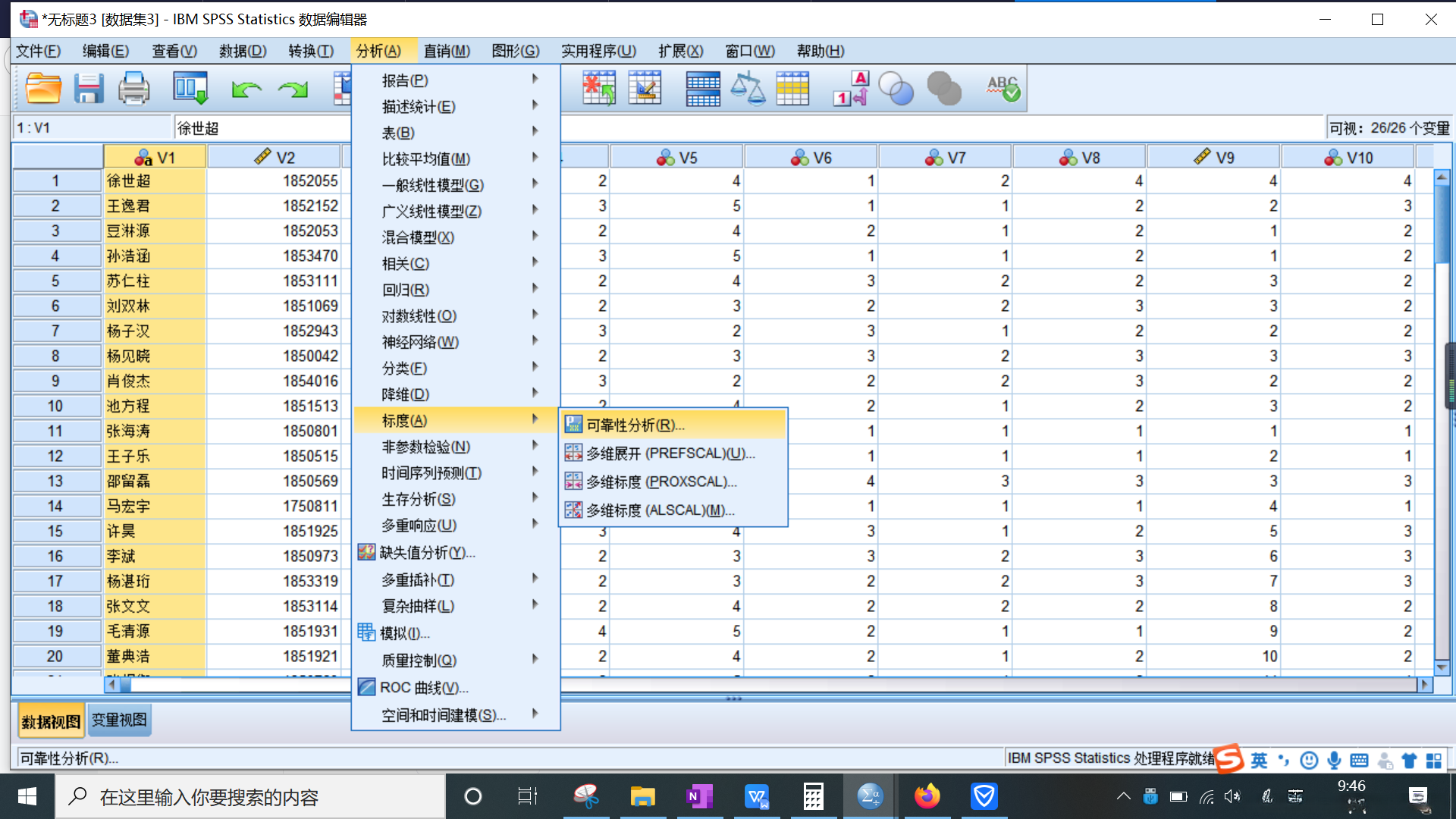
Task: Click the Undo green arrow icon
Action: point(246,89)
